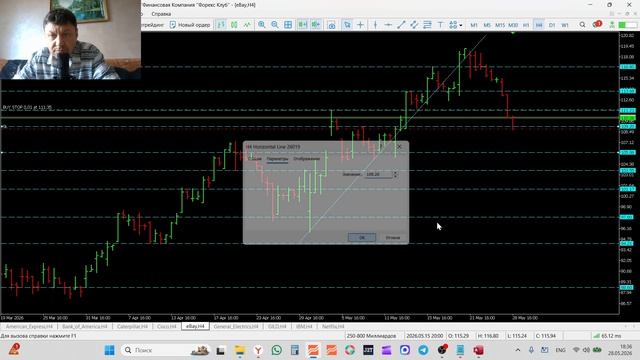Toggle chart shift from right edge
The width and height of the screenshot is (640, 360).
[316, 25]
